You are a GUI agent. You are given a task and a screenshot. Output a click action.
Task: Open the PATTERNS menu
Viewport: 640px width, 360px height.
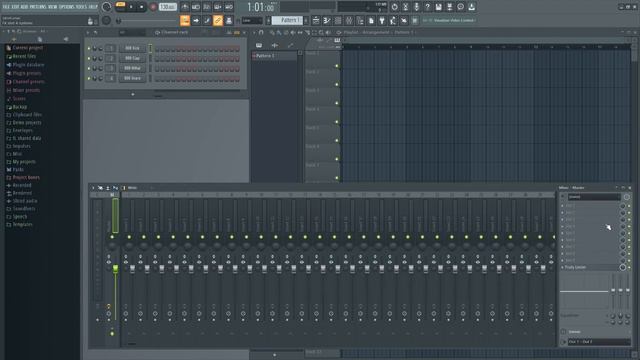38,7
